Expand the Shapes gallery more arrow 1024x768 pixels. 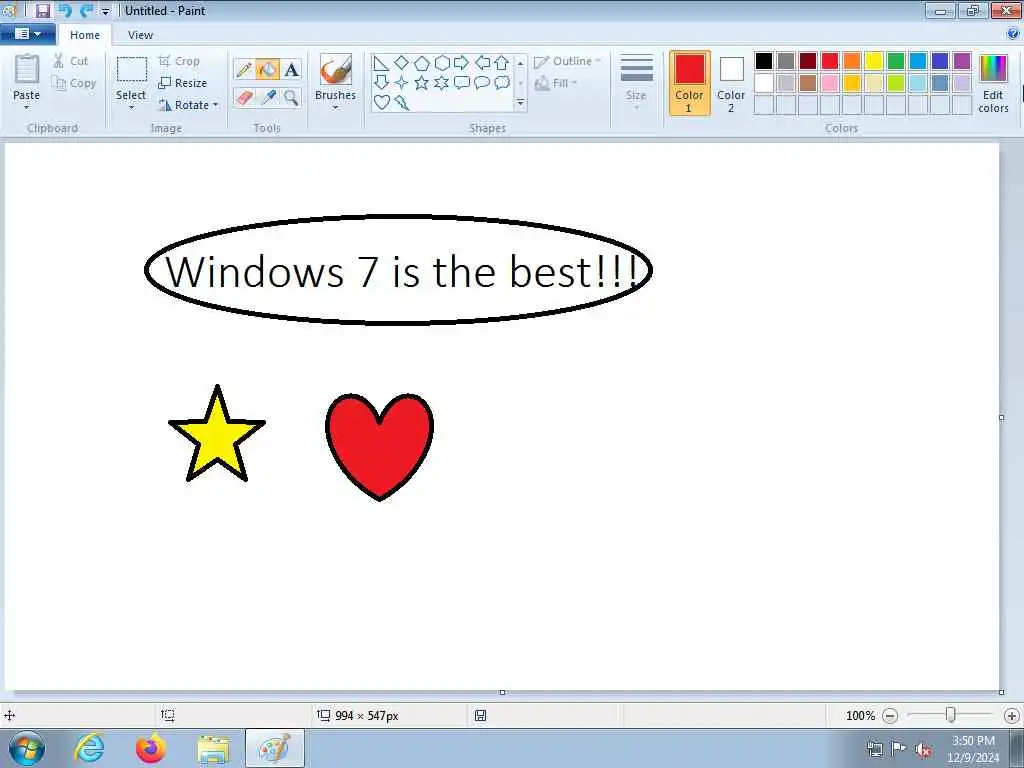click(x=520, y=103)
